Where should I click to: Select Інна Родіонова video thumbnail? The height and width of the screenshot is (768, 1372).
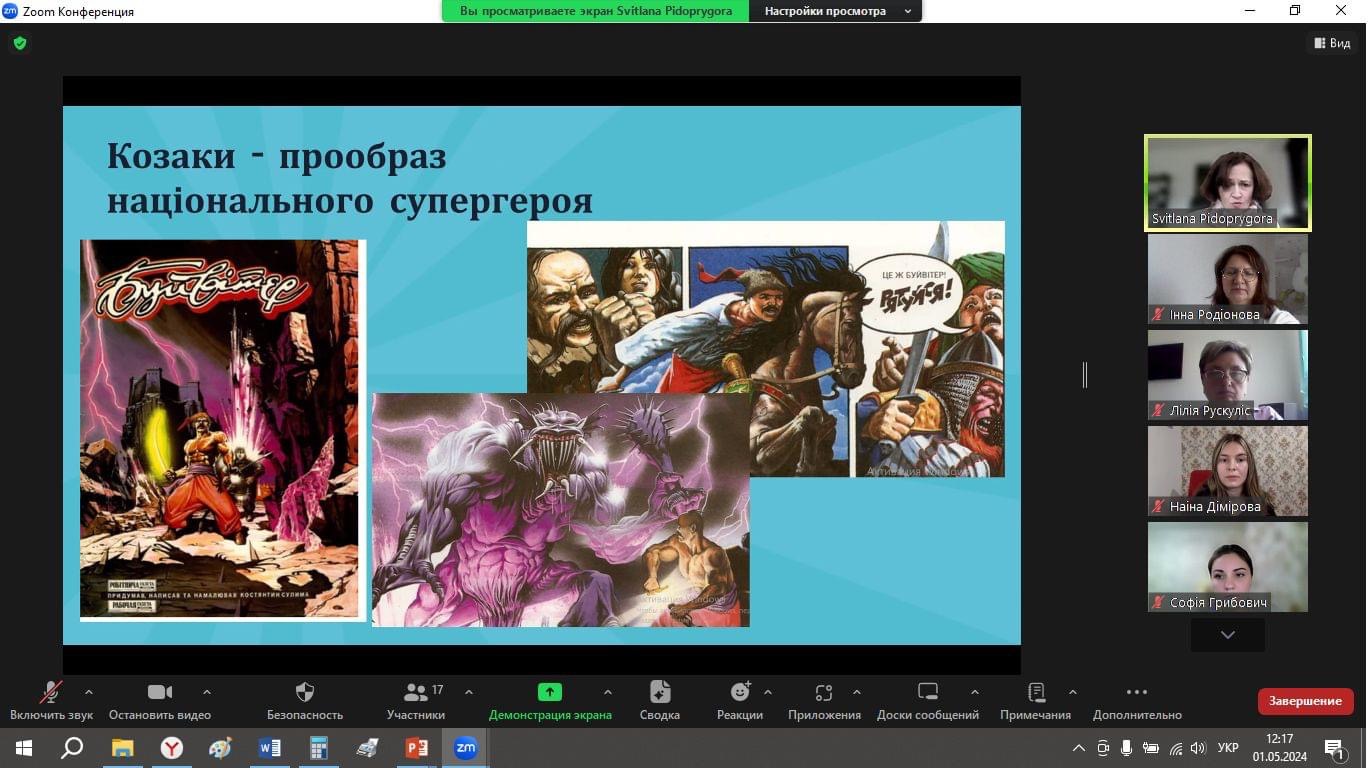(1227, 279)
